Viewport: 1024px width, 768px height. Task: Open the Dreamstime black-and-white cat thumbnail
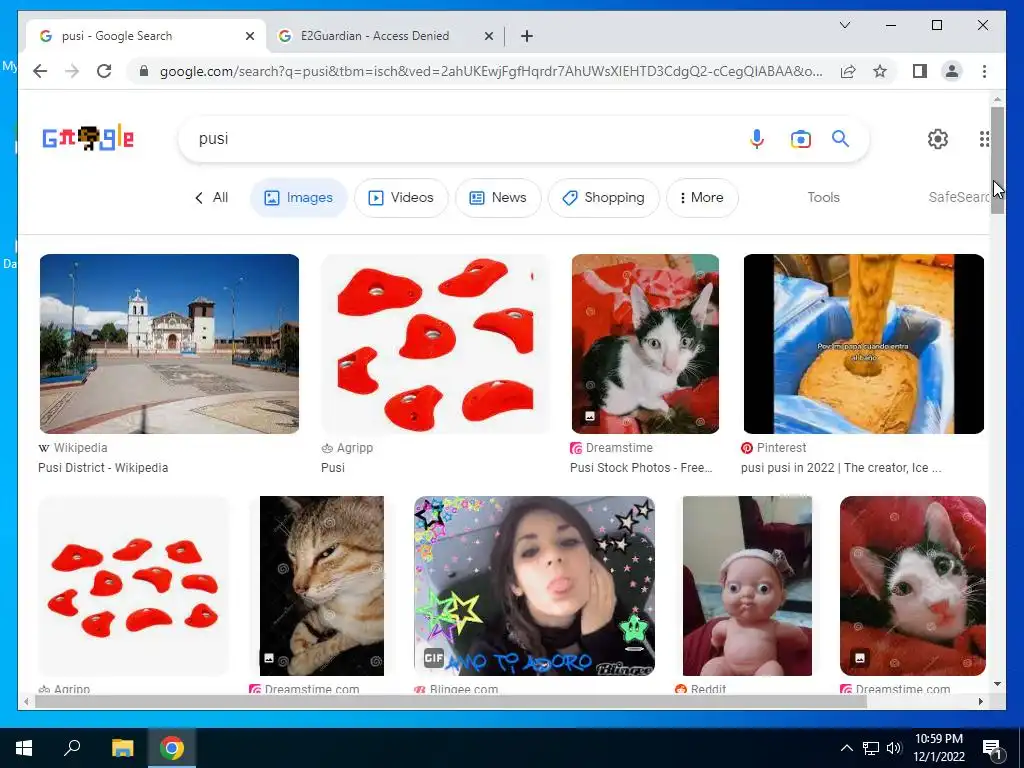(645, 344)
